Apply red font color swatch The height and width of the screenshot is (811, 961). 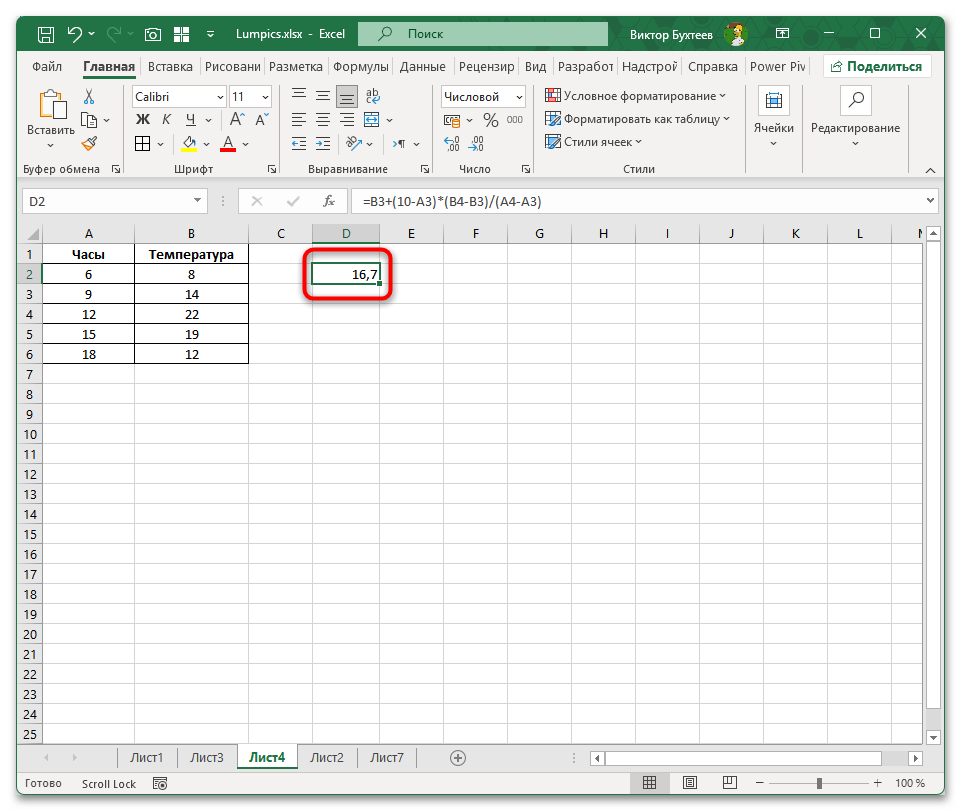[x=228, y=144]
